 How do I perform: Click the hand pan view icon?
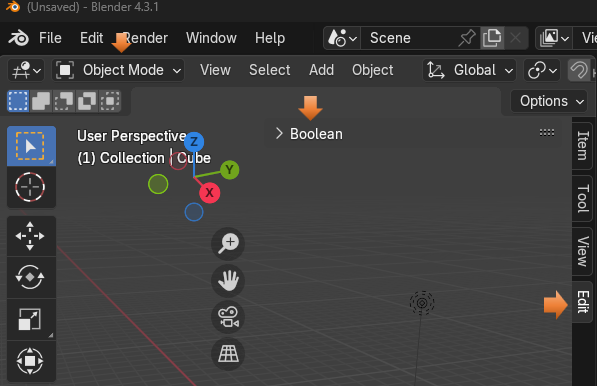228,281
